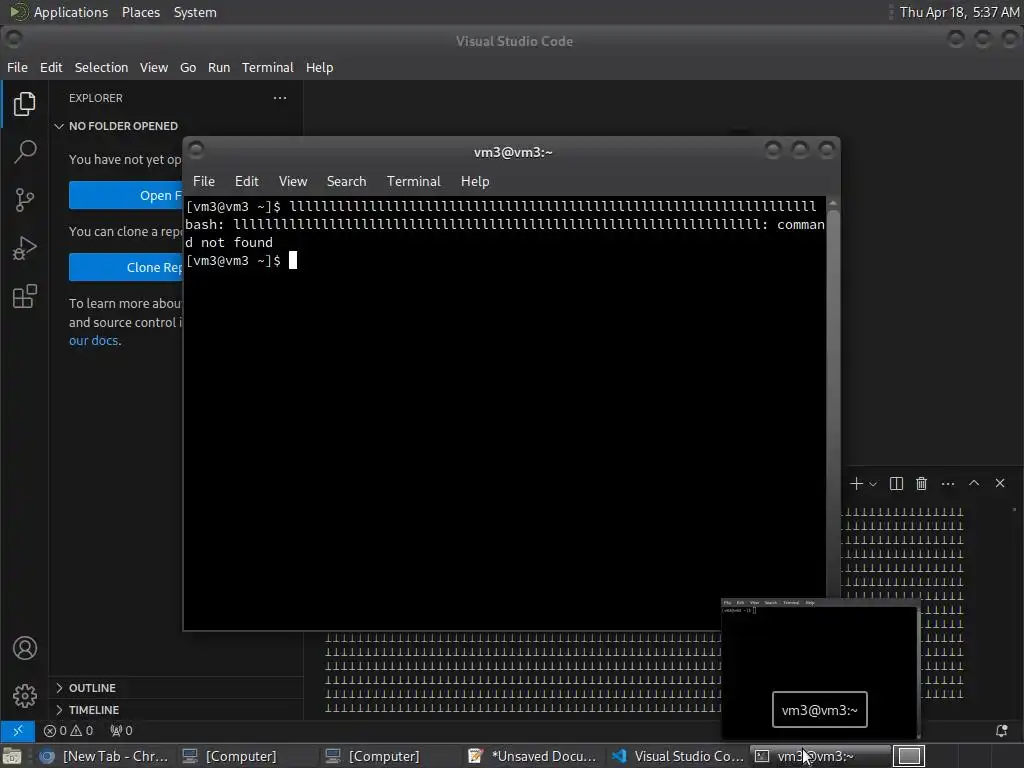Viewport: 1024px width, 768px height.
Task: Open panel more actions ellipsis
Action: [948, 483]
